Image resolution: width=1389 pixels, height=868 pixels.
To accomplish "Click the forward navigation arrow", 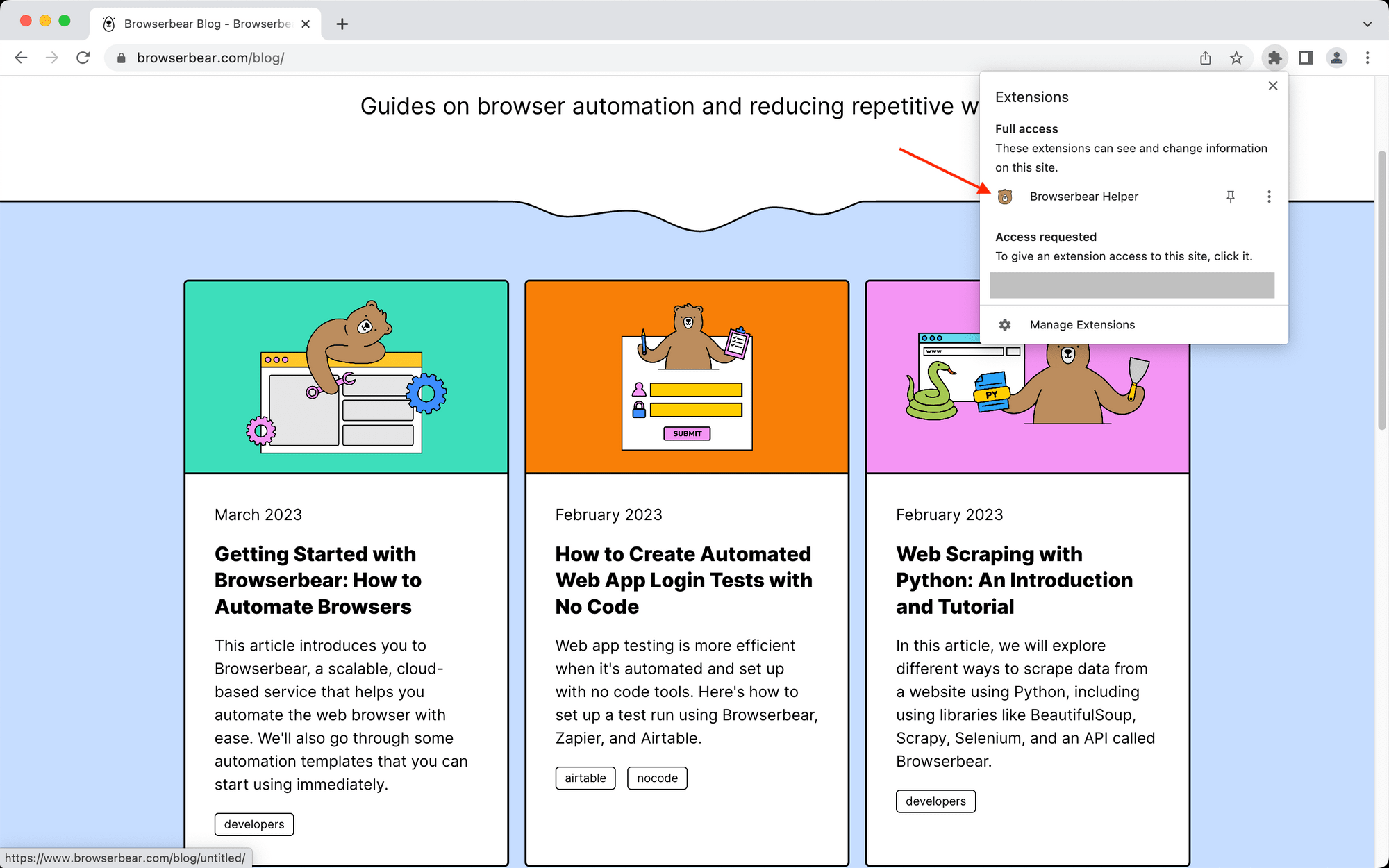I will coord(52,58).
